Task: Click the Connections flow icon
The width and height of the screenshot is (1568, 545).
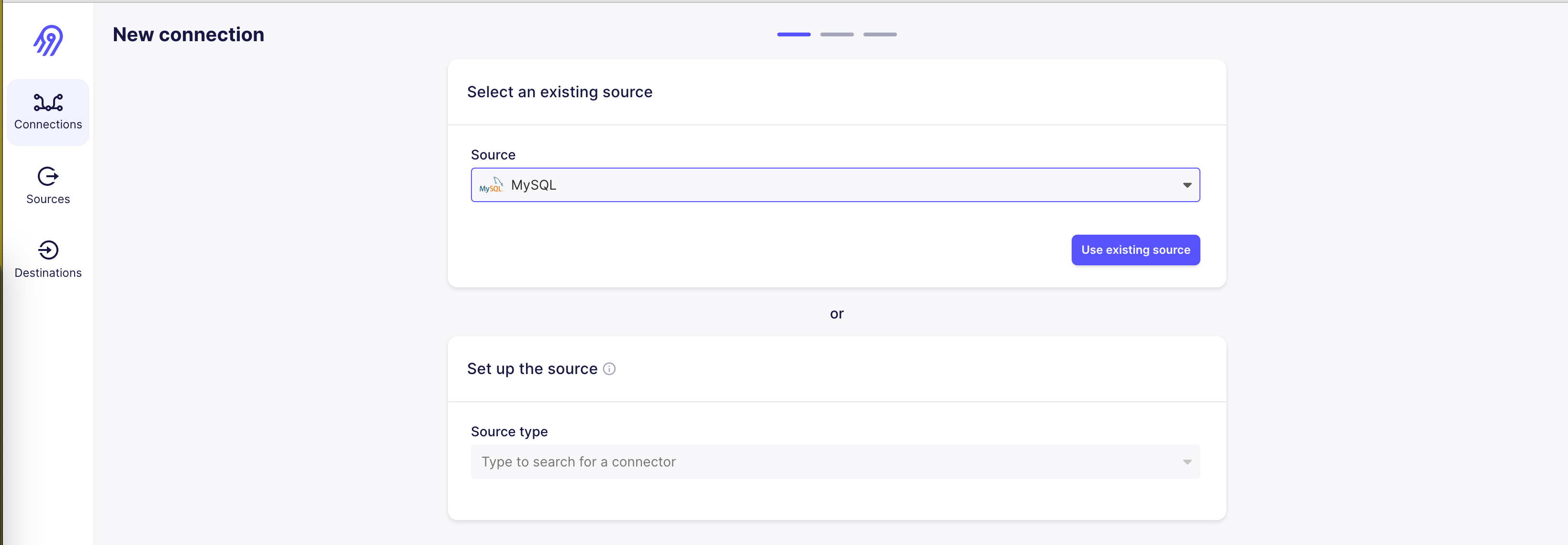Action: [x=48, y=102]
